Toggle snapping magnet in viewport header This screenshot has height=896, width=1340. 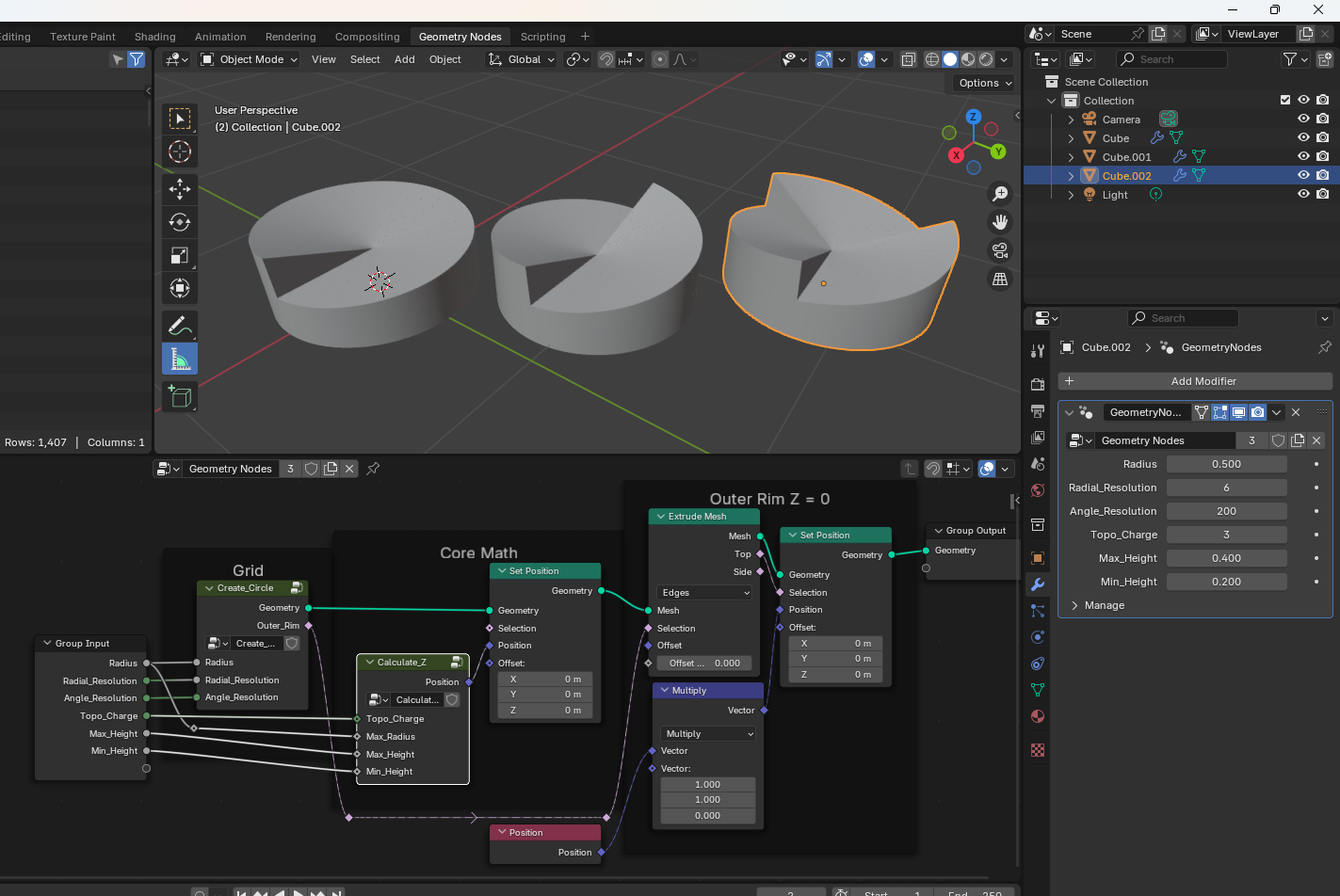click(x=606, y=59)
